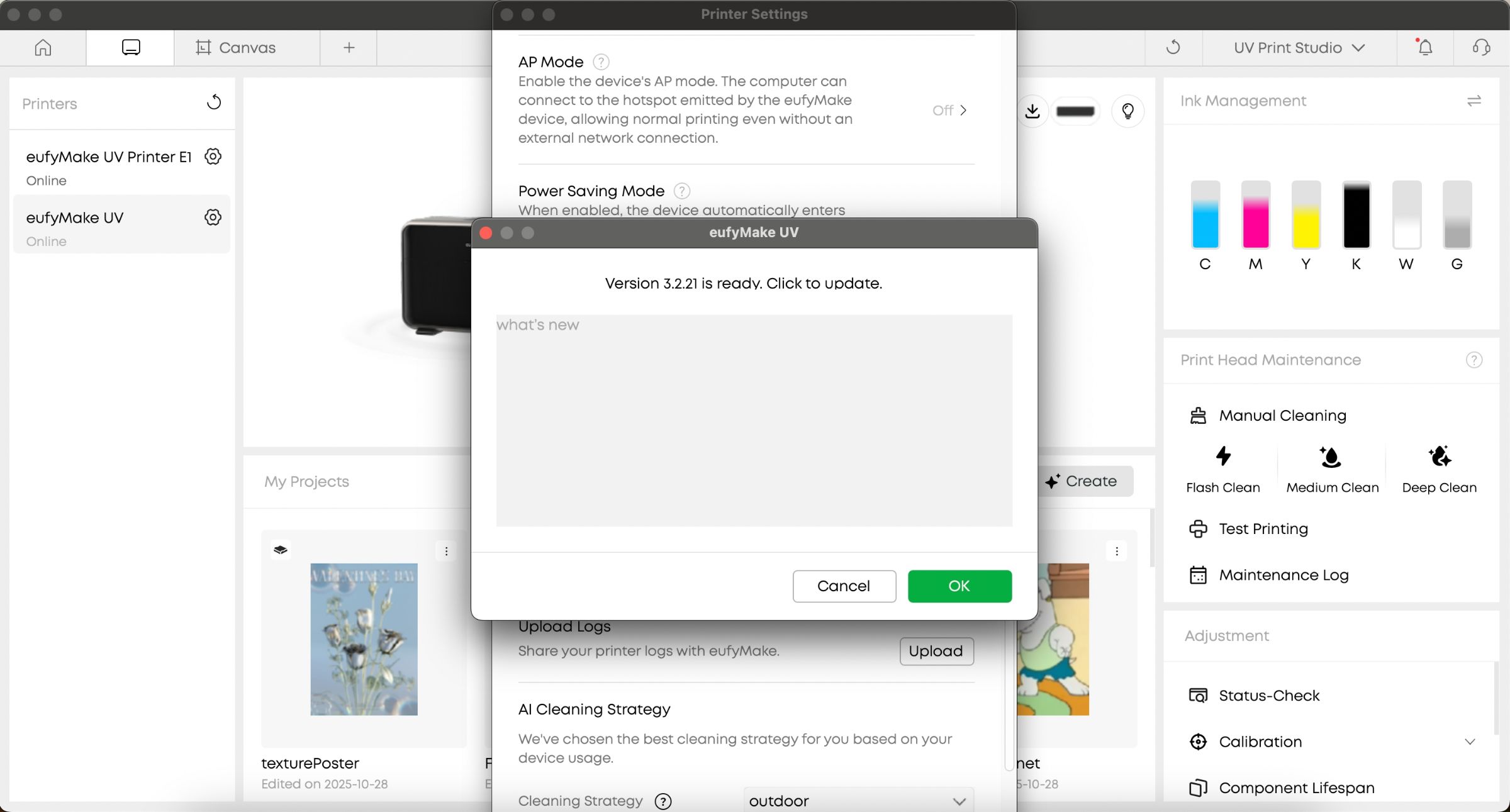Open Test Printing

1248,529
